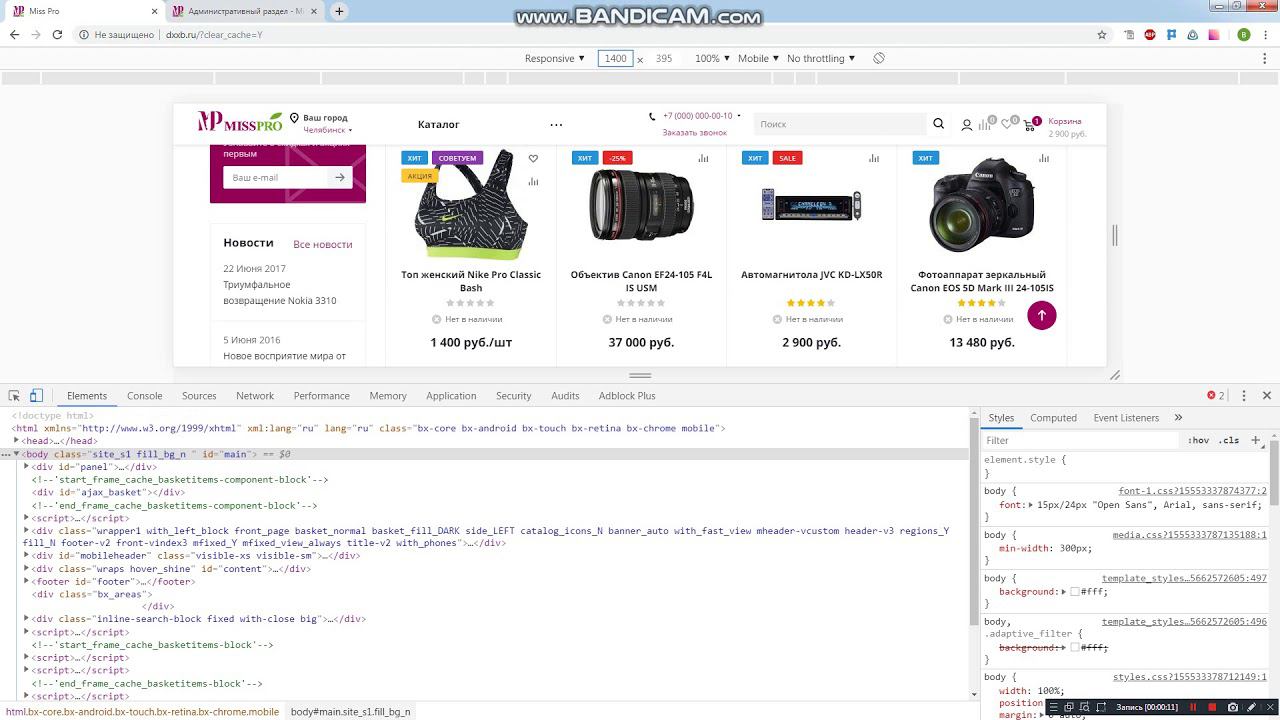This screenshot has width=1280, height=720.
Task: Bookmark the page with the star icon
Action: (x=1102, y=34)
